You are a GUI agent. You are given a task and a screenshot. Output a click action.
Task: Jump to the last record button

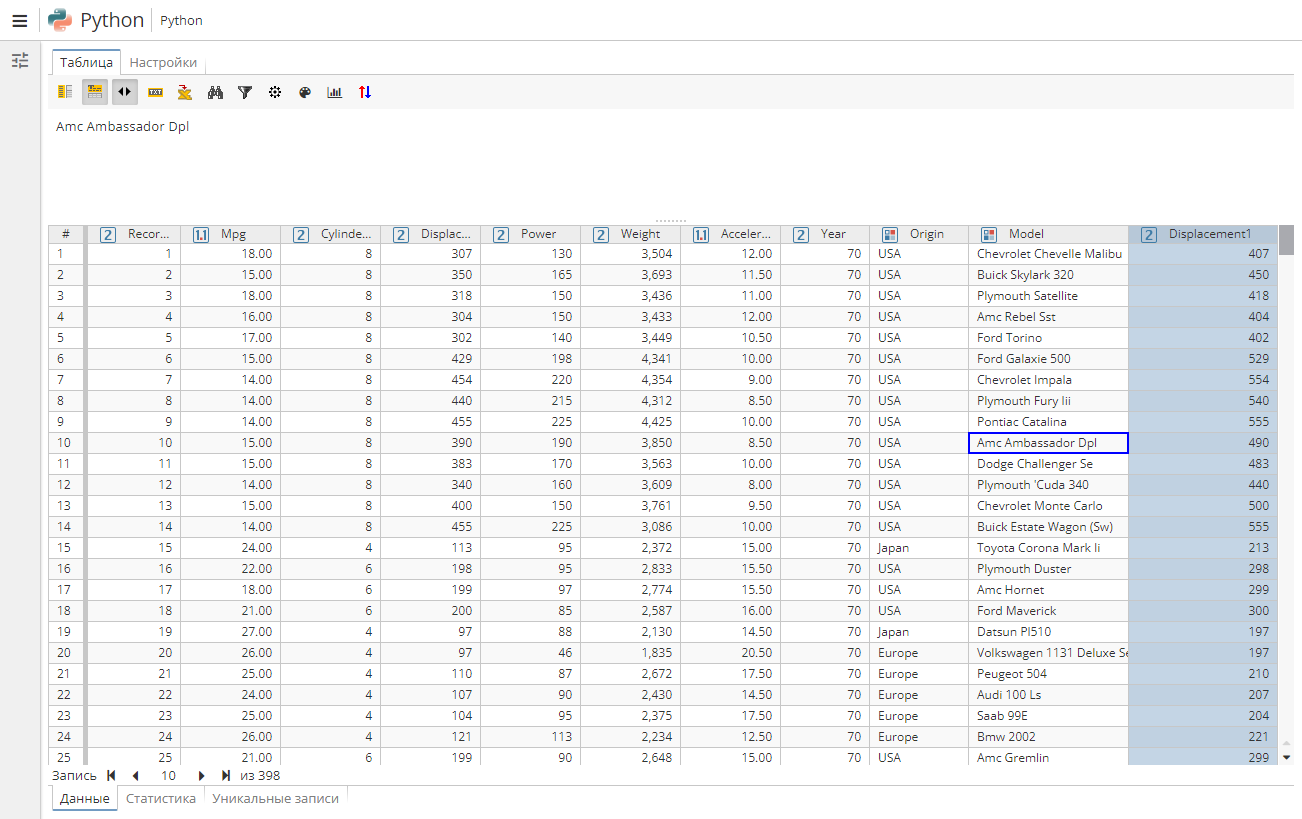pos(226,775)
